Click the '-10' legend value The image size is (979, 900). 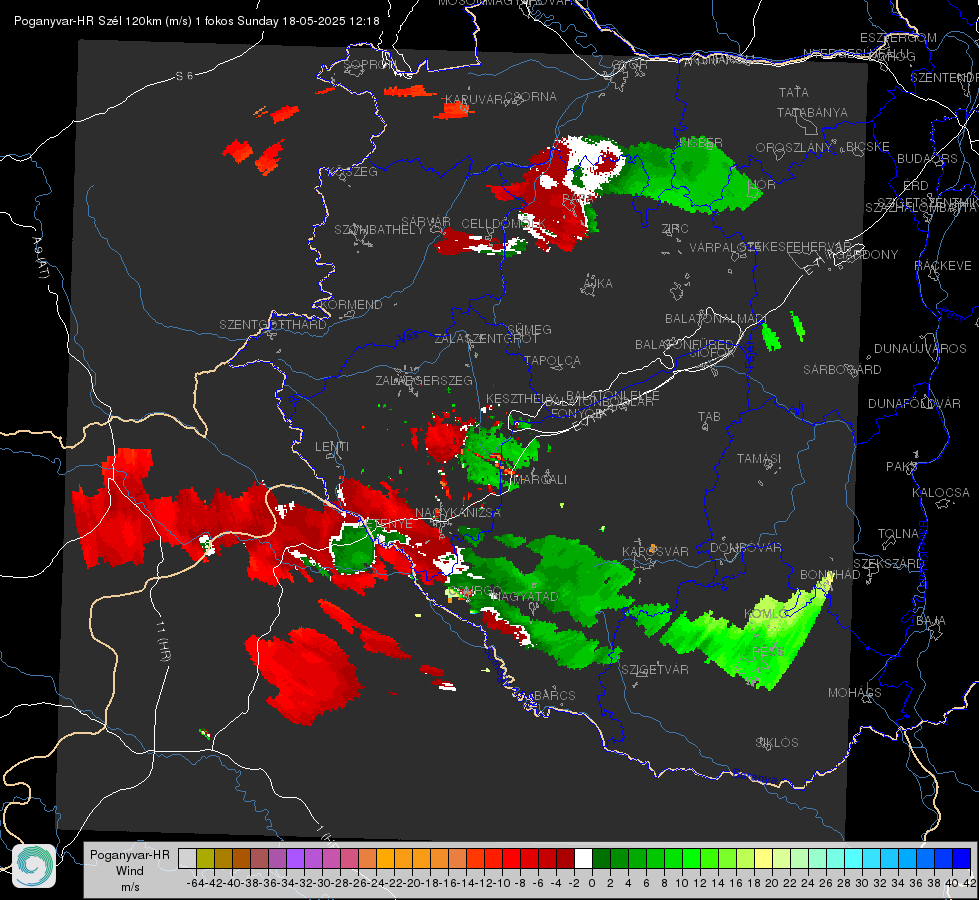(502, 883)
